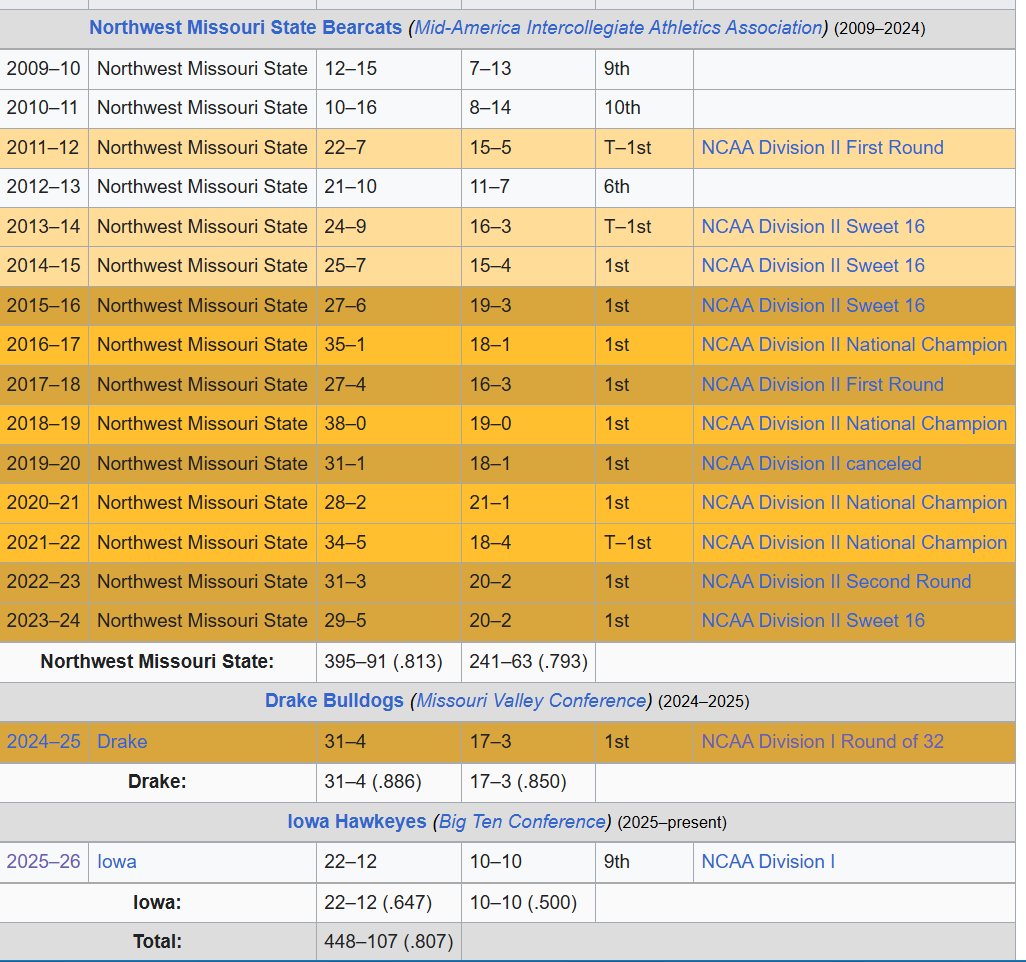The height and width of the screenshot is (962, 1026).
Task: Select the 22–12 (.647) Iowa total cell
Action: pos(389,902)
